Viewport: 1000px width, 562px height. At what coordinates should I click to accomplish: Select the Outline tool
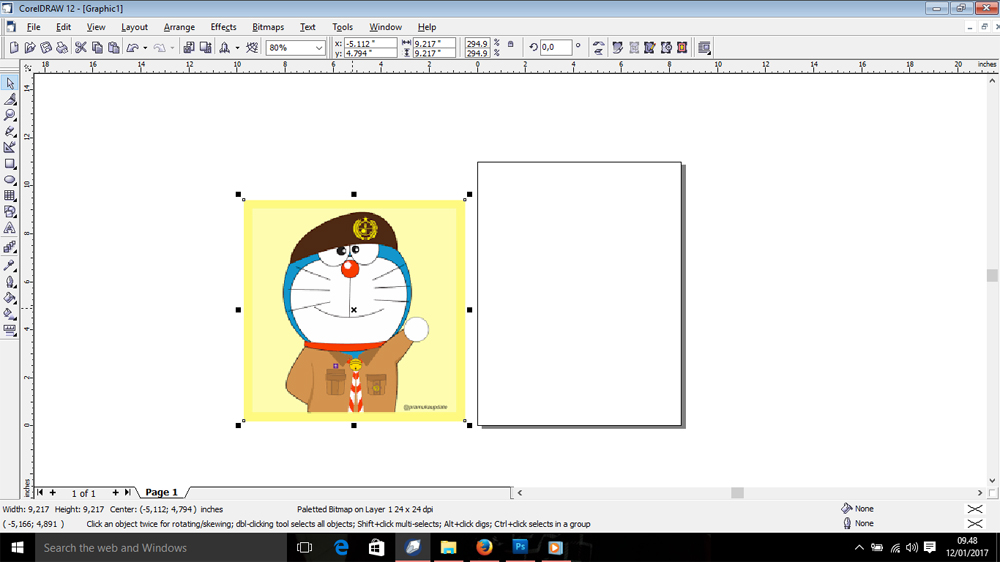point(10,281)
